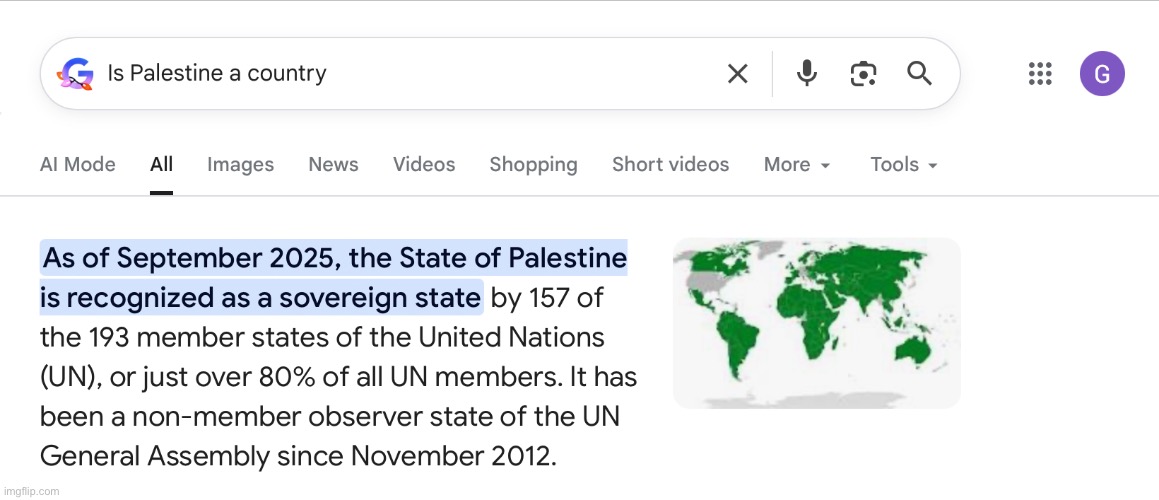Select the All results tab
Screen dimensions: 1159x500
pos(161,165)
